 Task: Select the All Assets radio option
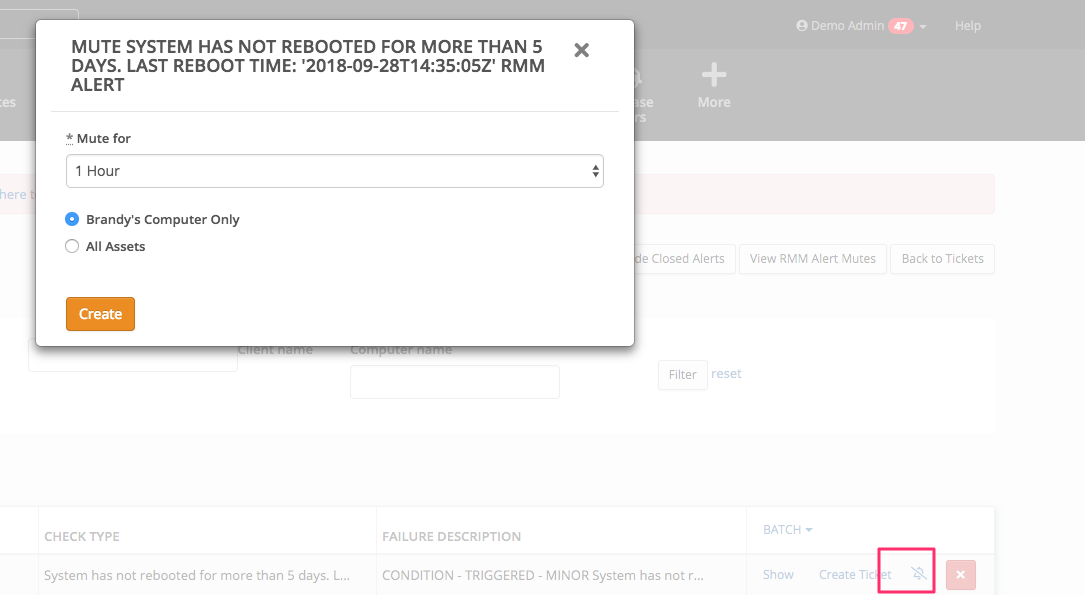[72, 246]
